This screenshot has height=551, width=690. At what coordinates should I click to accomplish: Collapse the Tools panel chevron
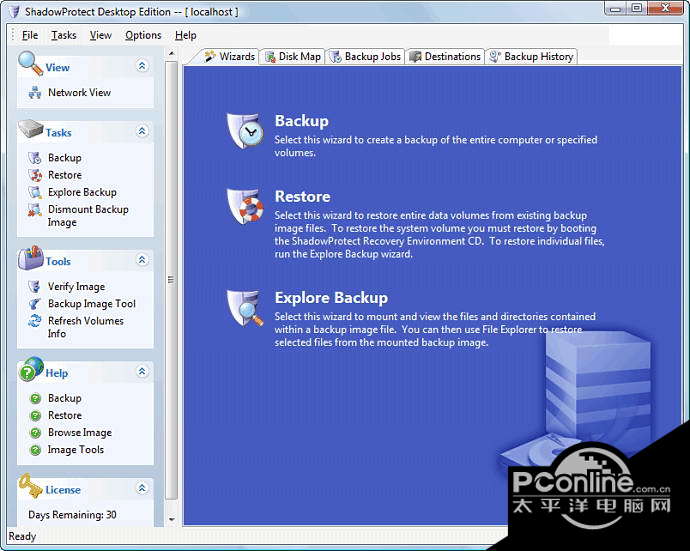[142, 260]
